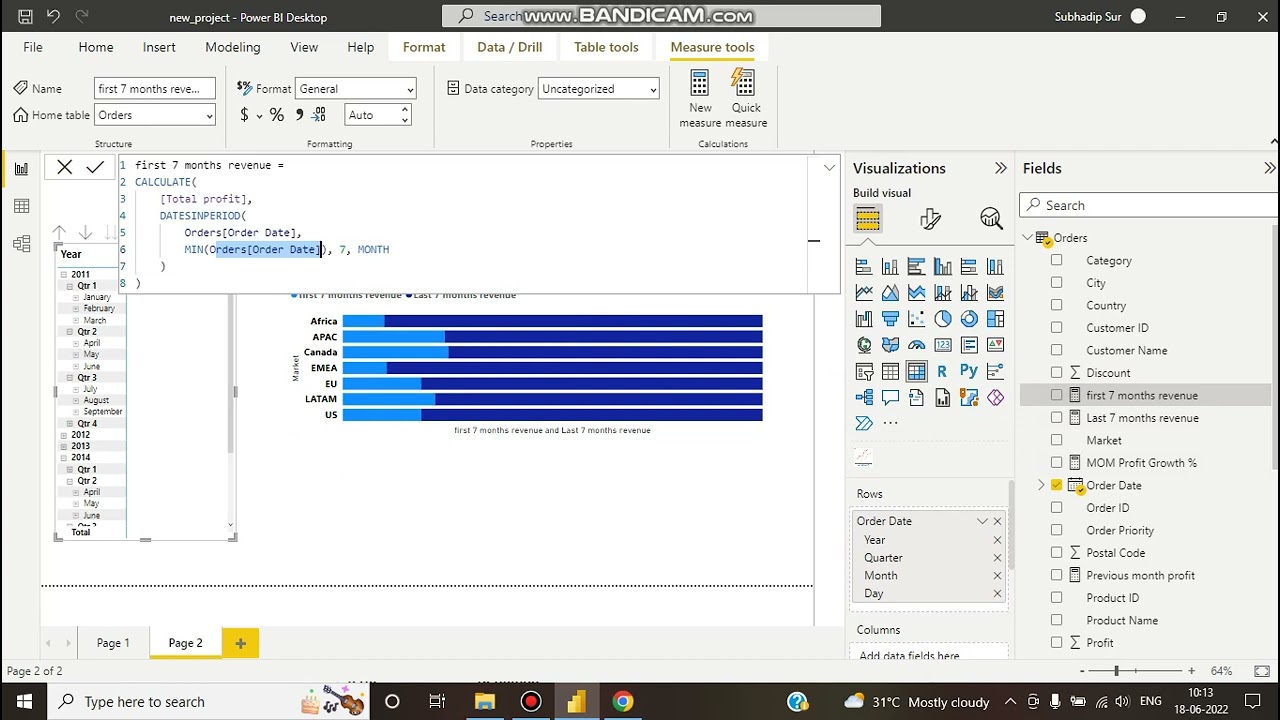The height and width of the screenshot is (720, 1280).
Task: Select the decomposition tree visual
Action: (864, 397)
